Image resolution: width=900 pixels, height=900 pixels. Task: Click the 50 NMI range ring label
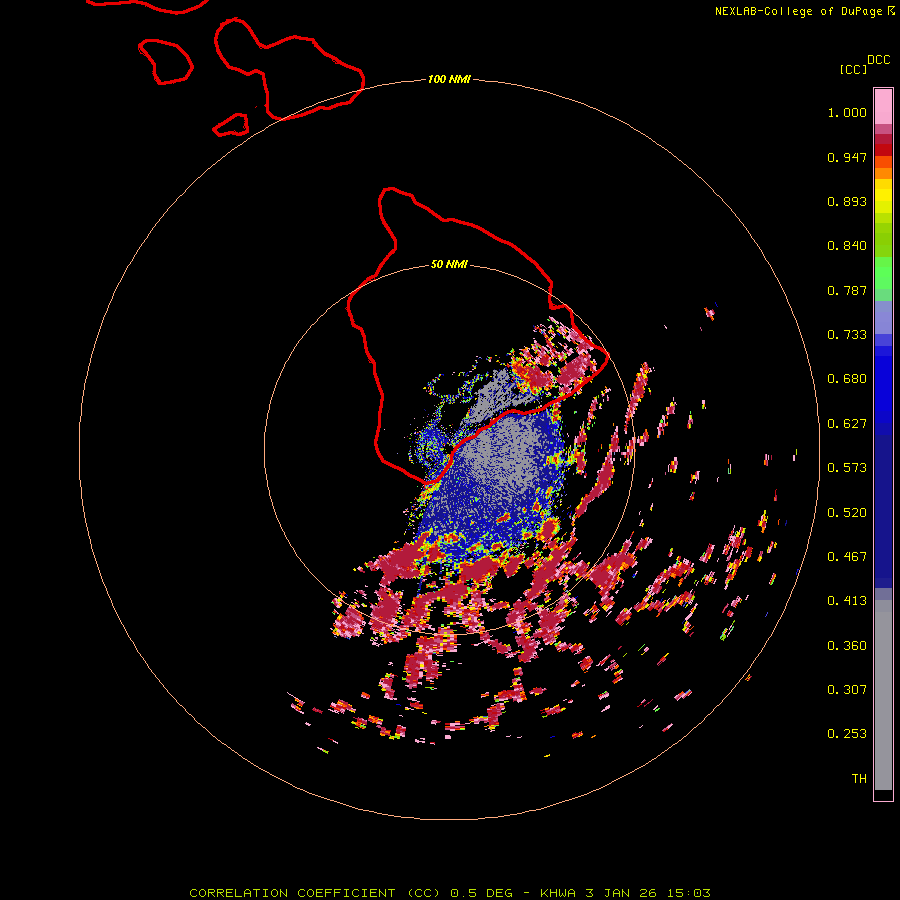449,264
